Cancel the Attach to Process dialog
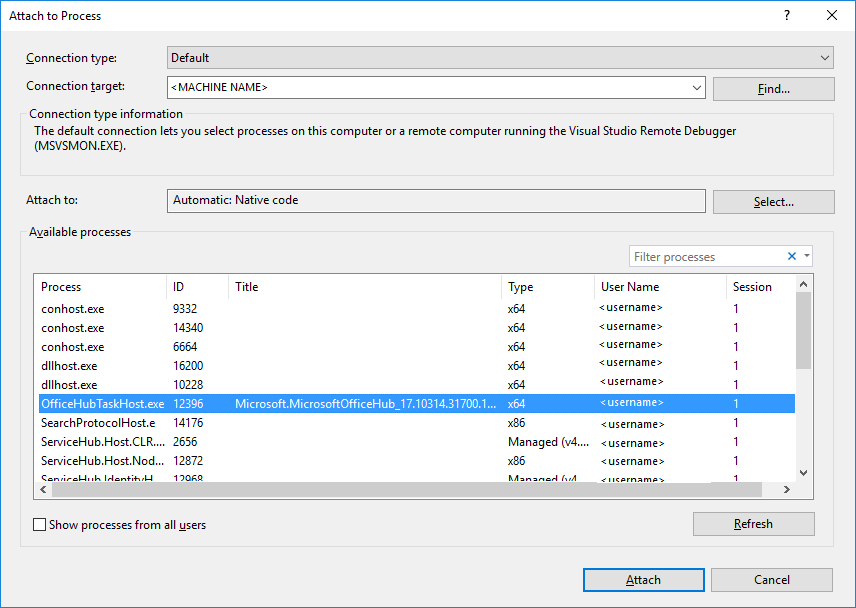Image resolution: width=856 pixels, height=608 pixels. pyautogui.click(x=772, y=579)
